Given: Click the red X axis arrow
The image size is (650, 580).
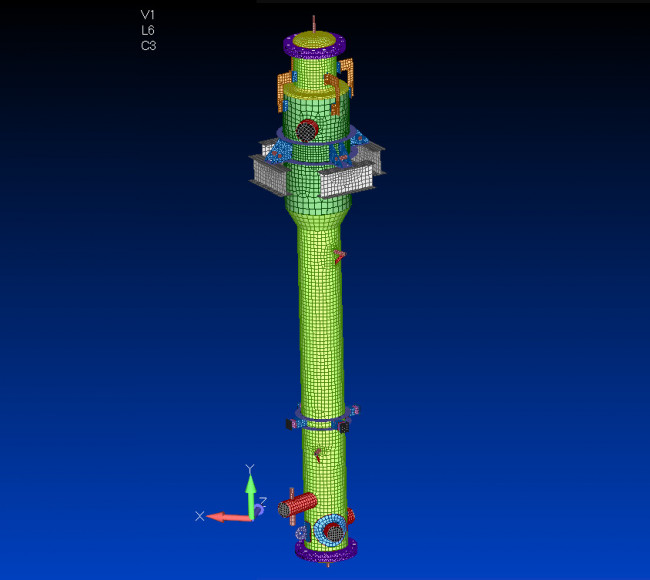Looking at the screenshot, I should [226, 516].
